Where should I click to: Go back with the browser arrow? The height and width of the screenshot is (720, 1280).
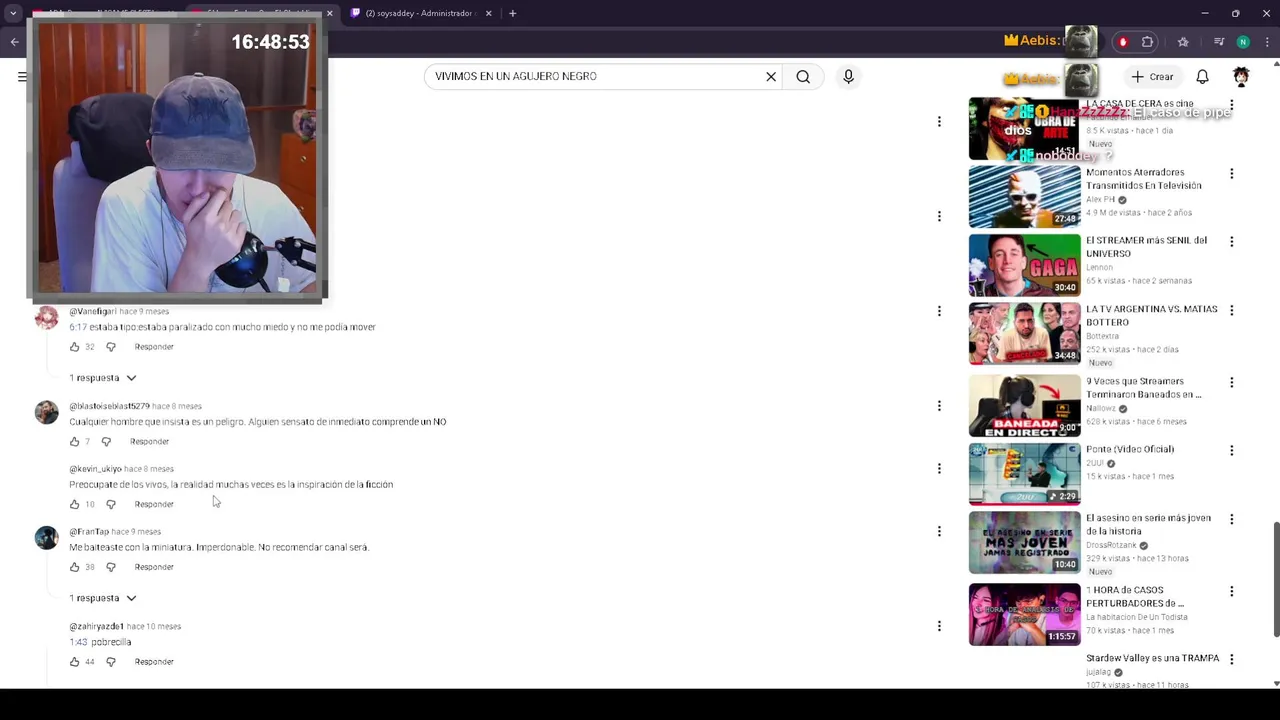[14, 42]
